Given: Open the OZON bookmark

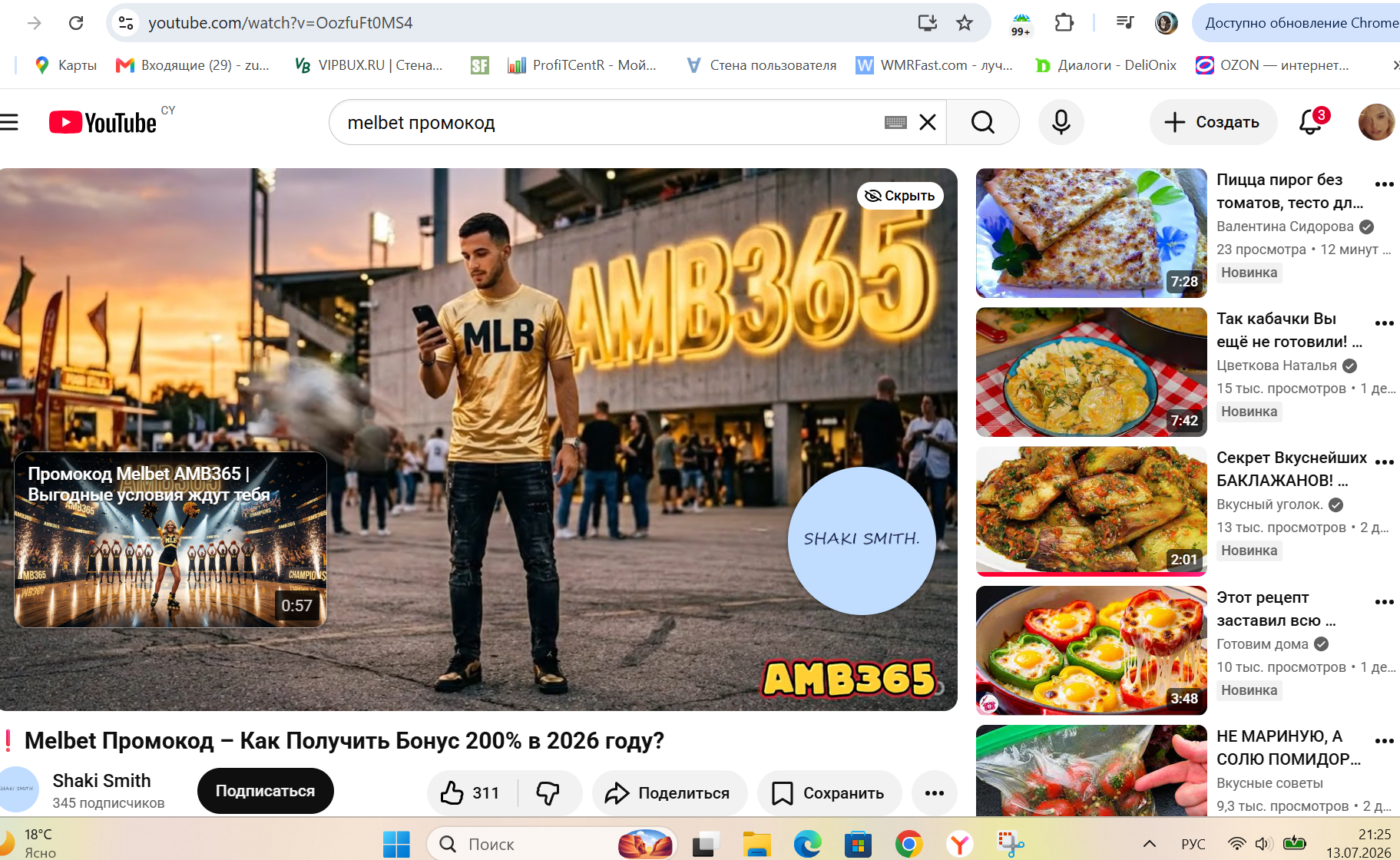Looking at the screenshot, I should point(1273,65).
